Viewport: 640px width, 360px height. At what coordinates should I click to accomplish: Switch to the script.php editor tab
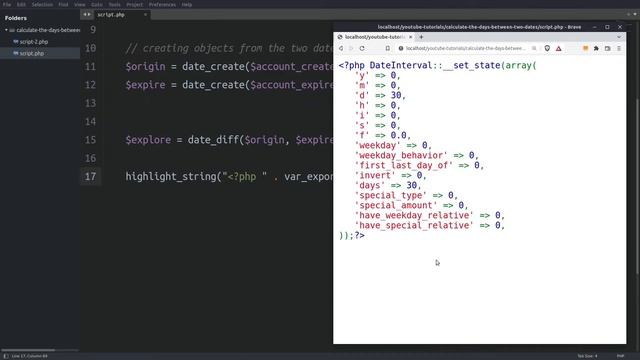(x=111, y=14)
